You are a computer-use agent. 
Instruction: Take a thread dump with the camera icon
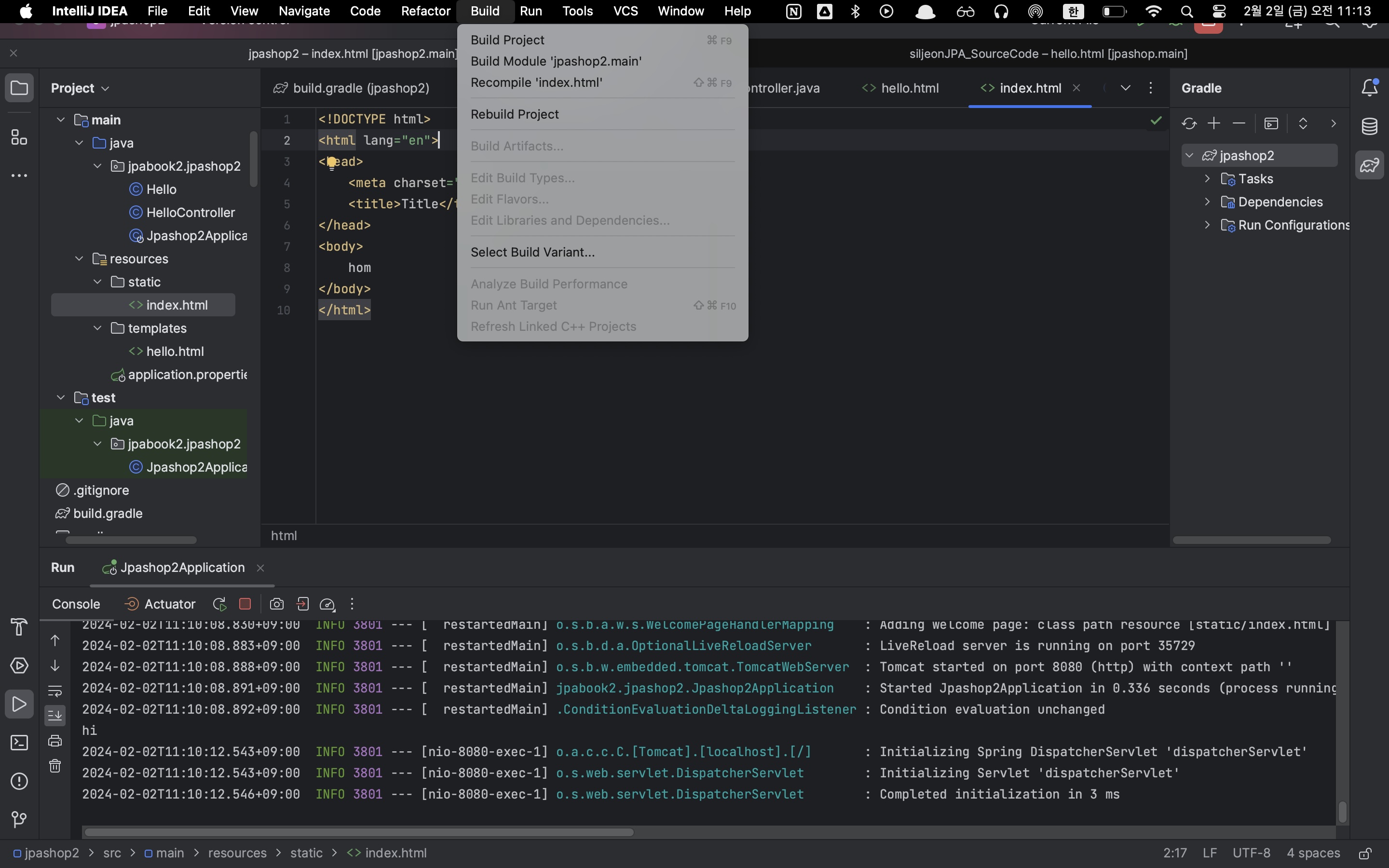(x=277, y=604)
